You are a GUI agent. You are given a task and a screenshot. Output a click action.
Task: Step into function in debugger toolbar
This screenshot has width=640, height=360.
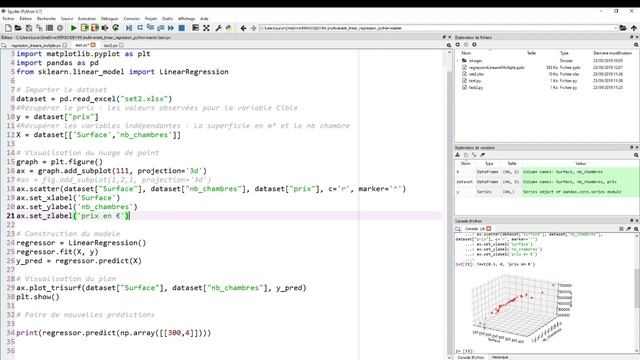150,28
